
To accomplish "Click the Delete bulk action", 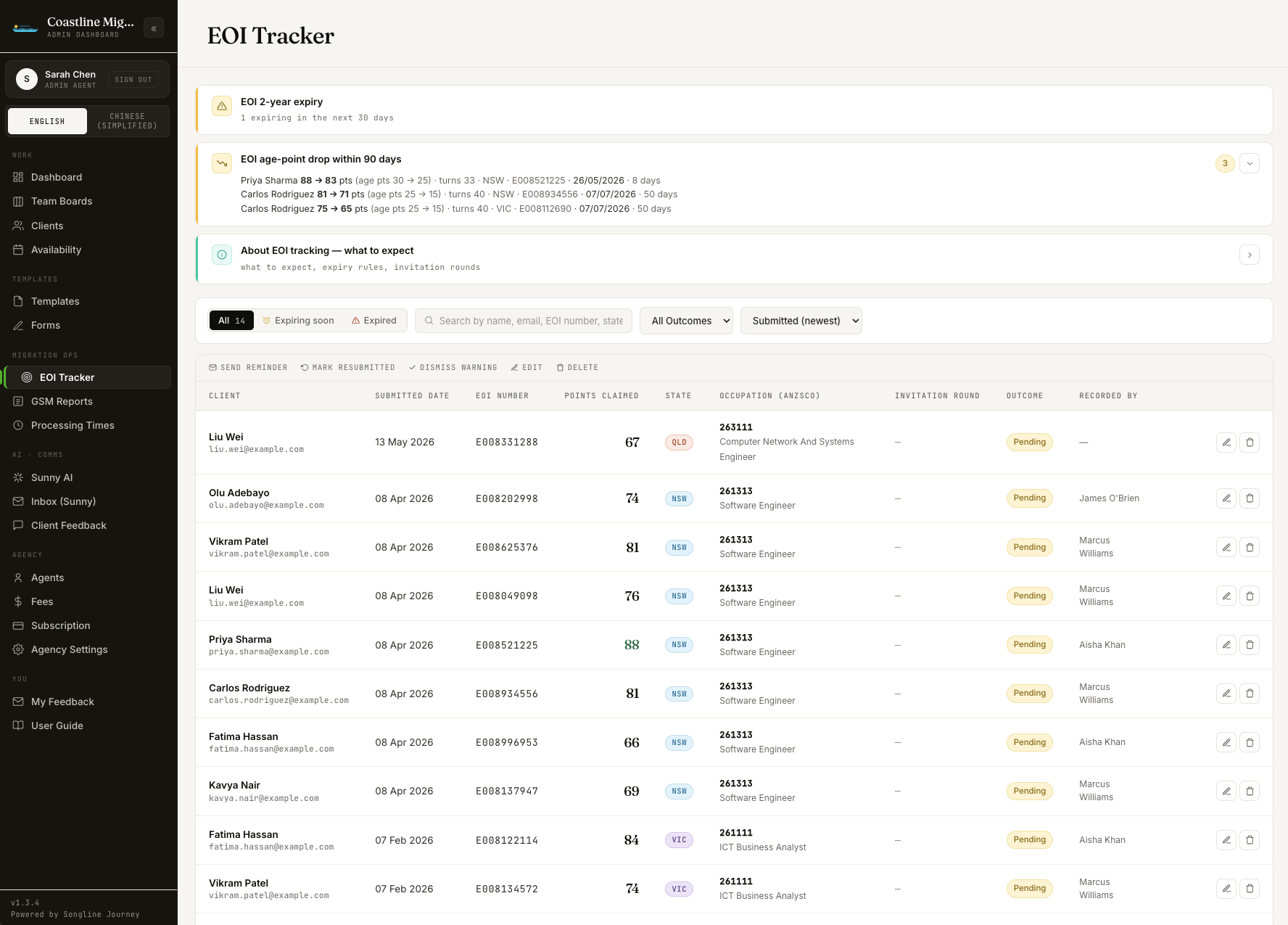I will click(x=577, y=368).
